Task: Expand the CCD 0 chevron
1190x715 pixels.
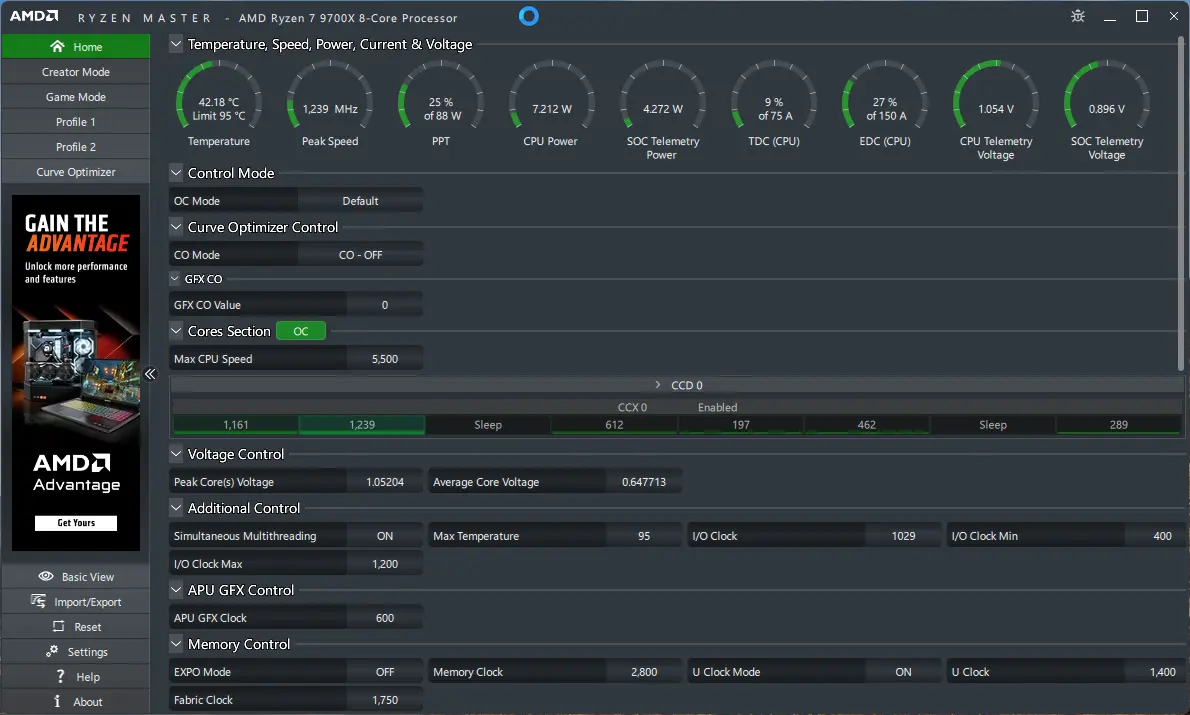Action: [657, 385]
